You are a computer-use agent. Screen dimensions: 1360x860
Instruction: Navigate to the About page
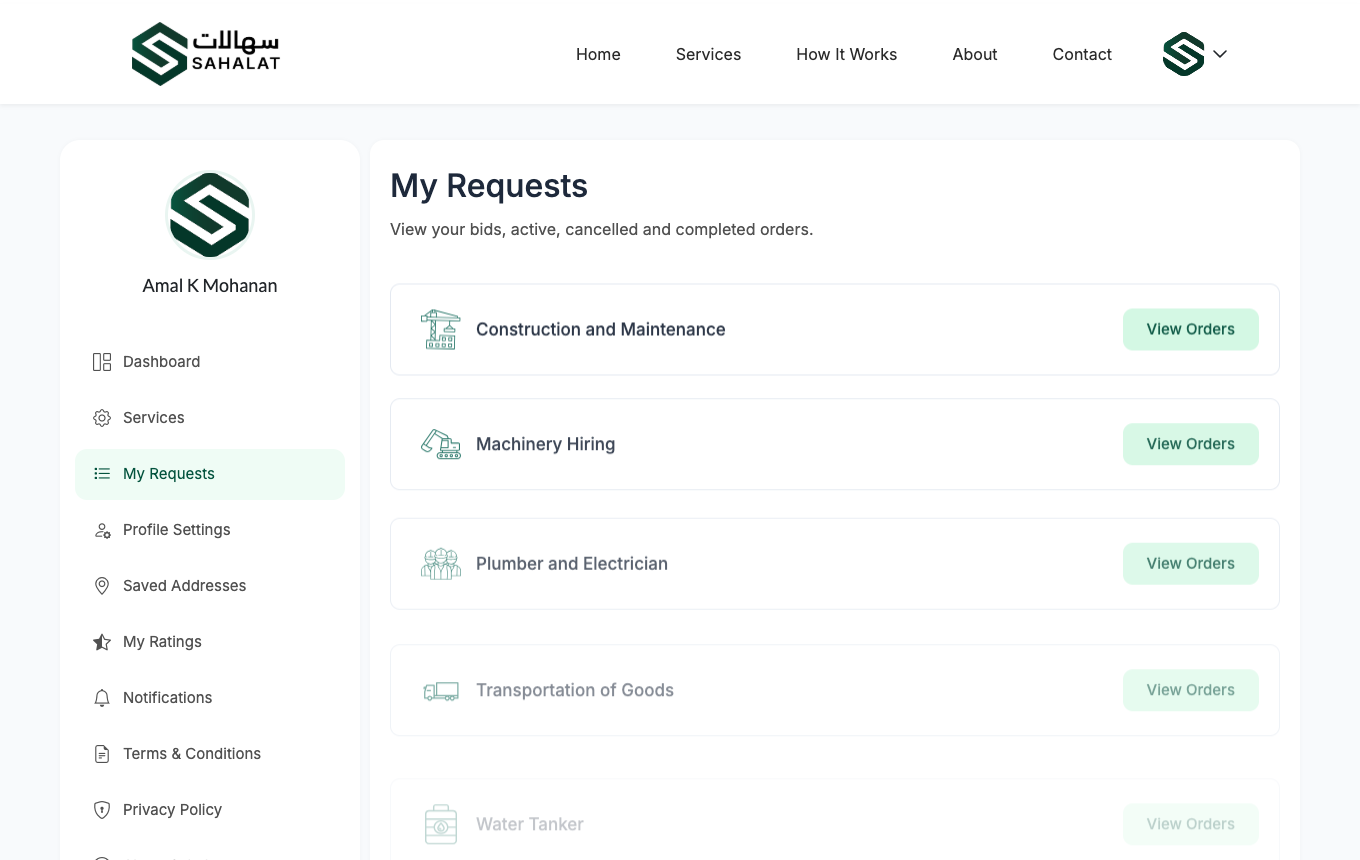(975, 54)
